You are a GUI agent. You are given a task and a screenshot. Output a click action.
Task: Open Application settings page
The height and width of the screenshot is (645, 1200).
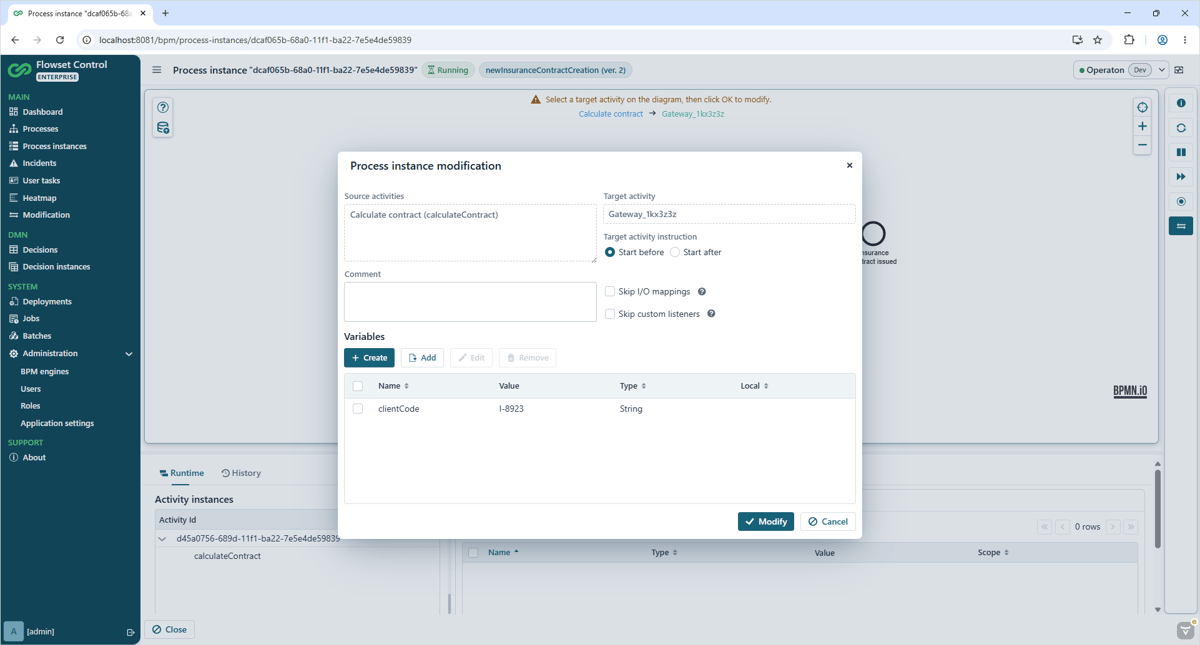pos(57,423)
